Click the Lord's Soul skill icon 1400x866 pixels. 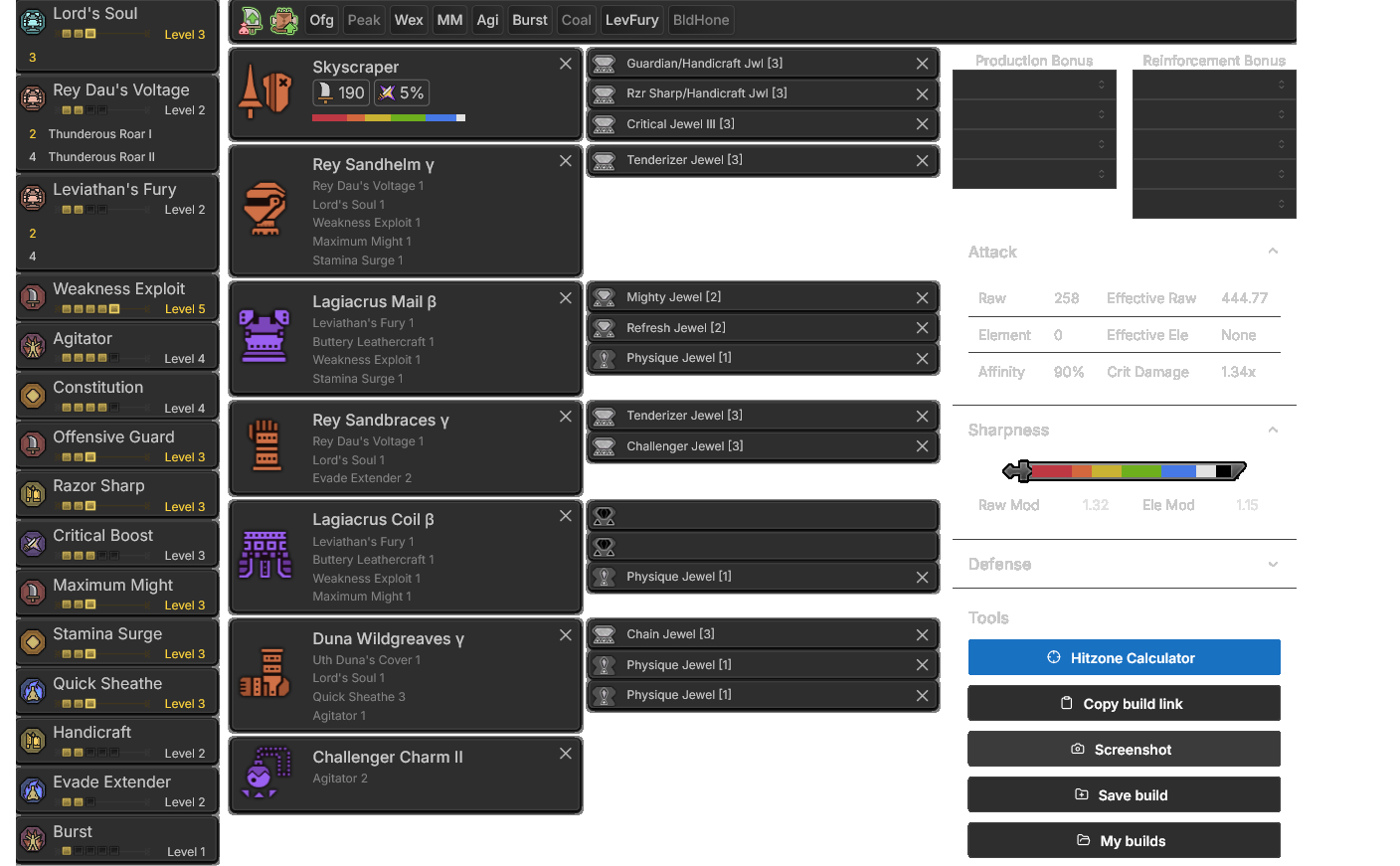point(33,21)
